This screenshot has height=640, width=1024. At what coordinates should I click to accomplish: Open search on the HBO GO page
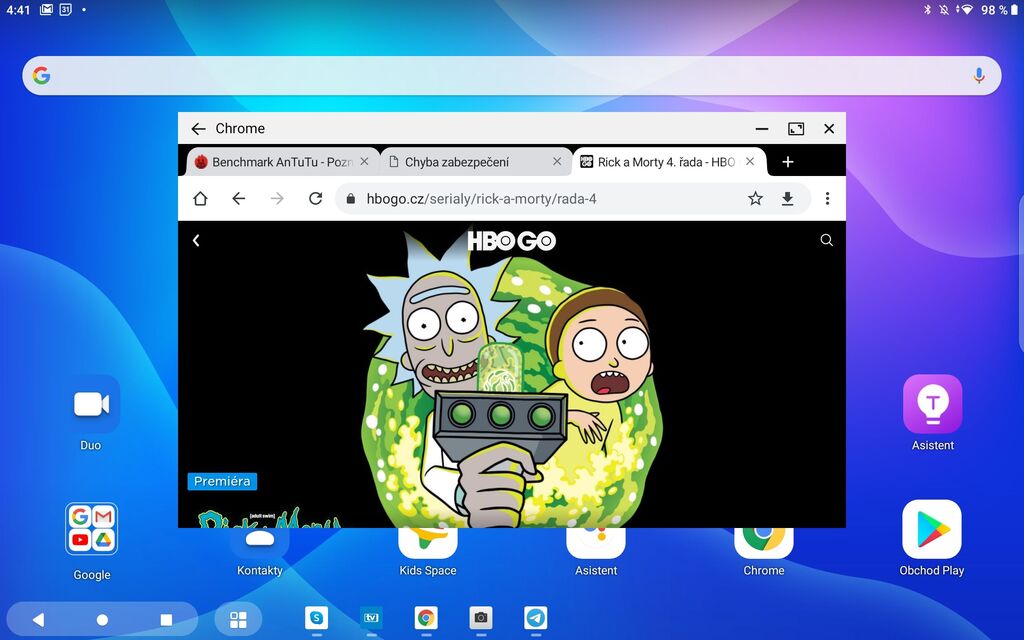826,240
